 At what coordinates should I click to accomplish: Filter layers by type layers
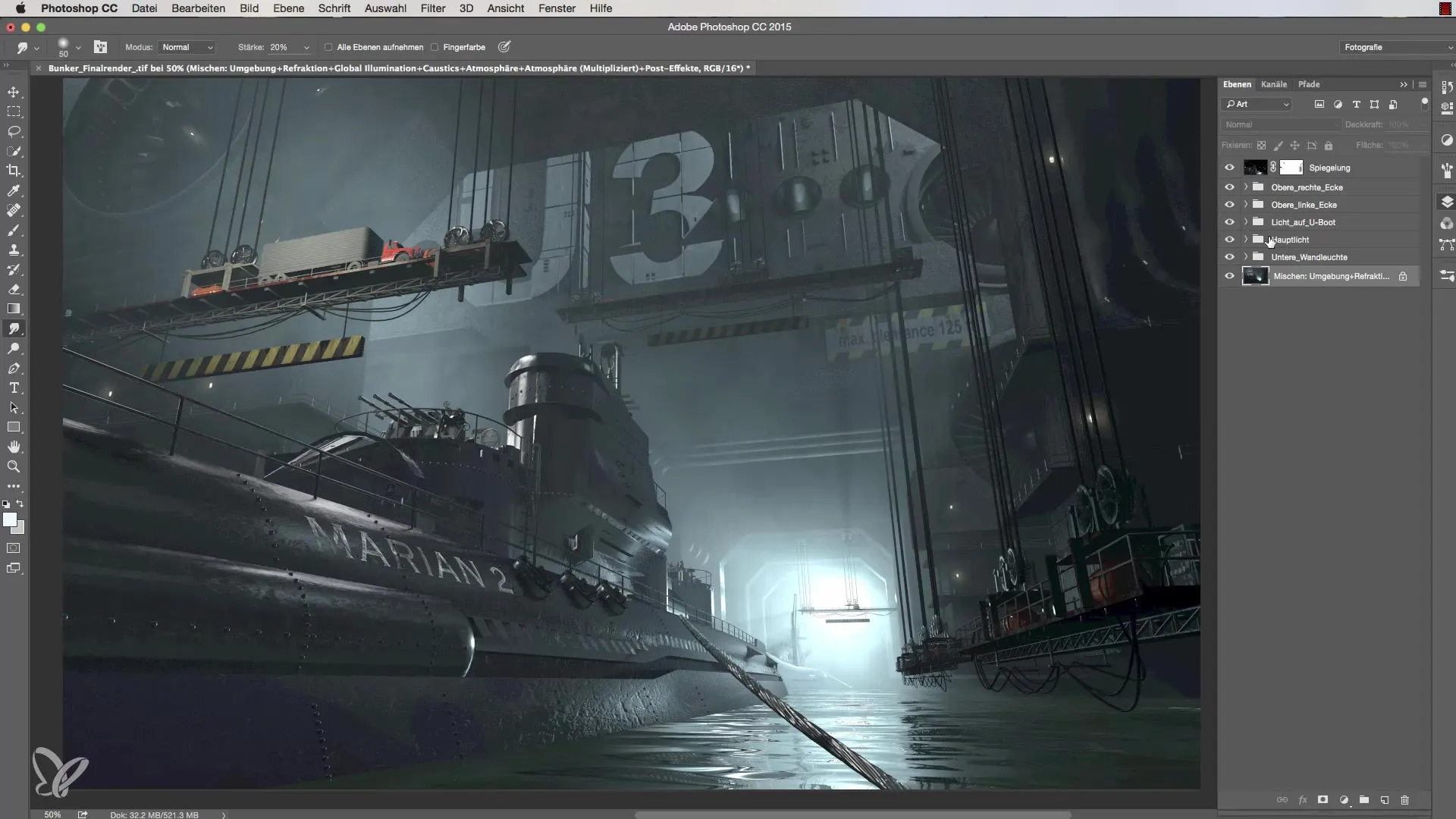coord(1356,105)
